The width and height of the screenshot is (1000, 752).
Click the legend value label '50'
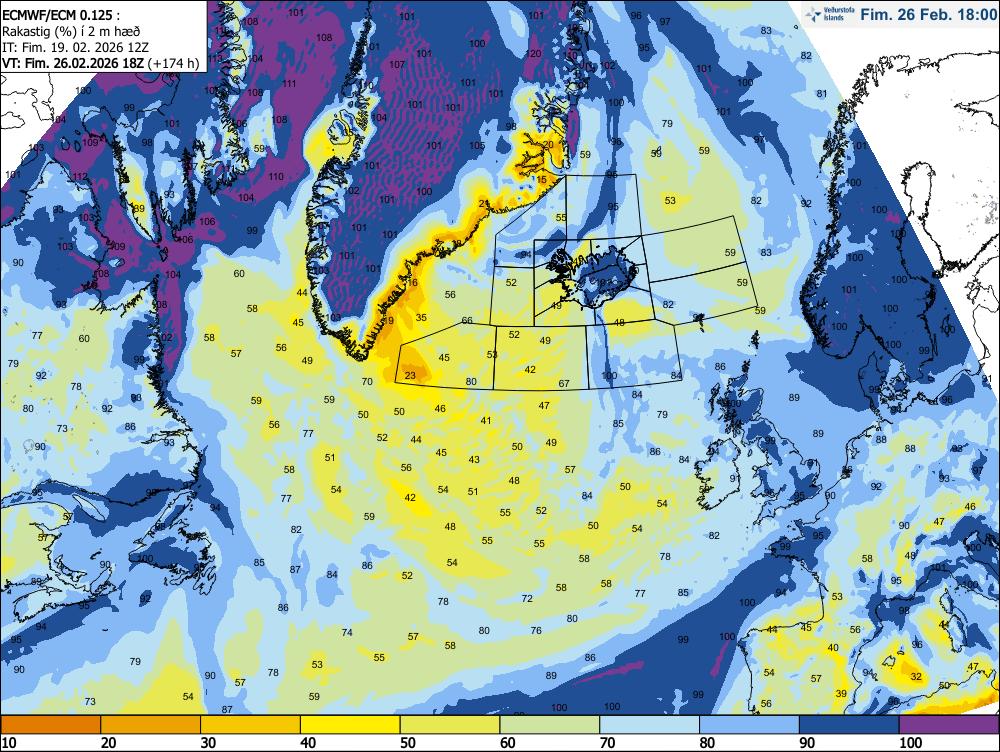click(408, 743)
